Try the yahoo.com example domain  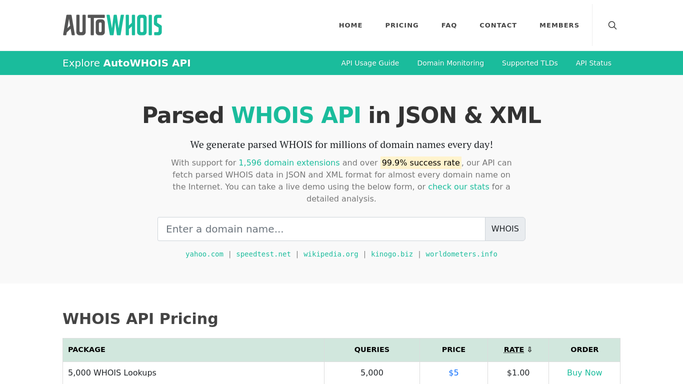204,254
